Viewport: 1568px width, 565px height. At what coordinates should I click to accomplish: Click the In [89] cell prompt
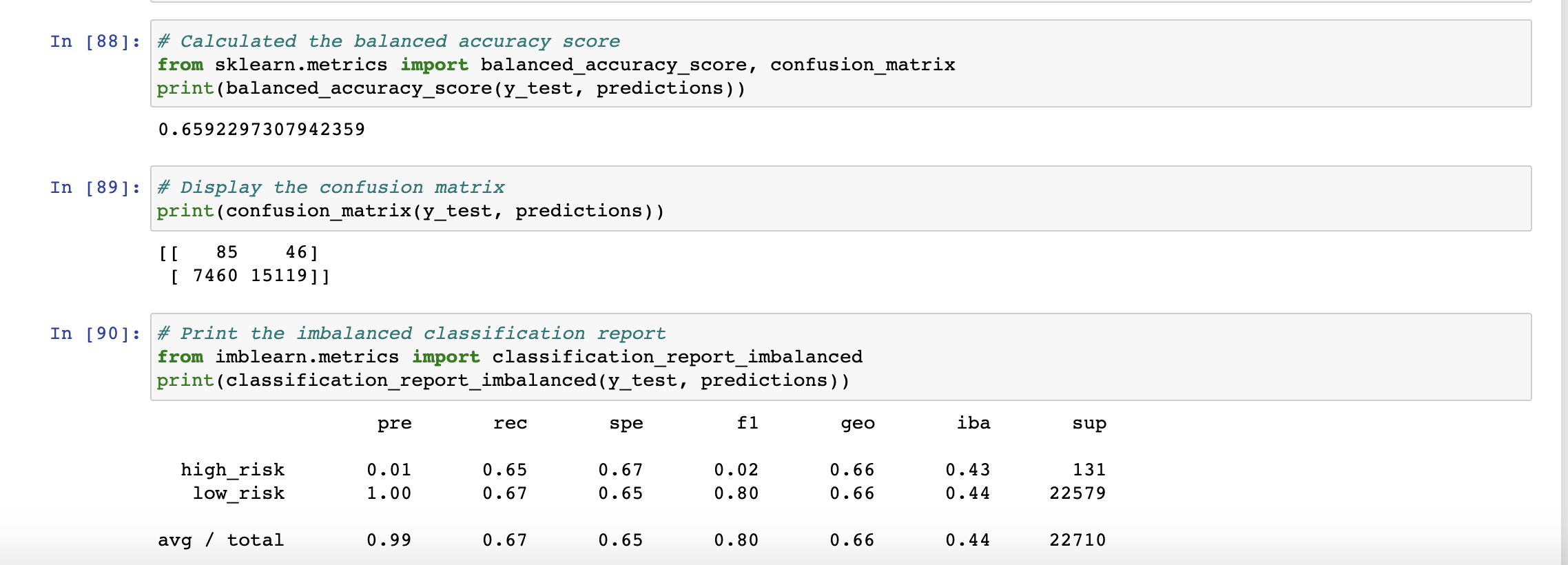pos(95,187)
